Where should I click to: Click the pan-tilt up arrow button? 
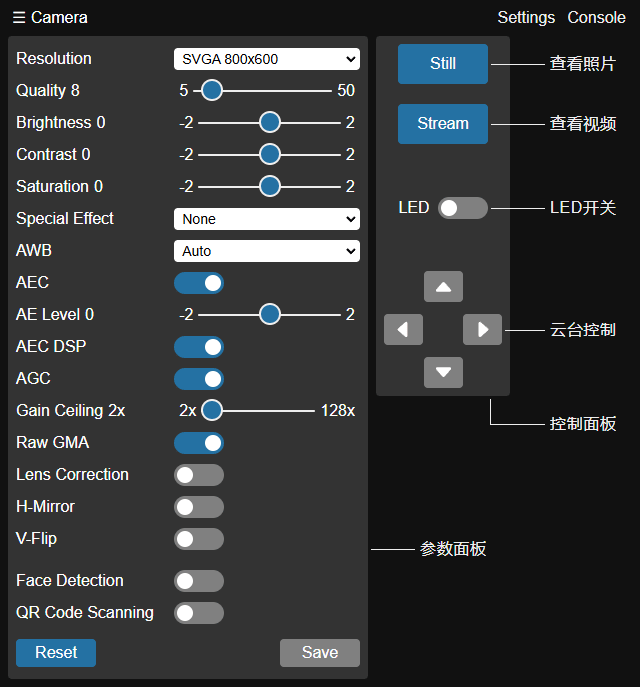tap(443, 286)
